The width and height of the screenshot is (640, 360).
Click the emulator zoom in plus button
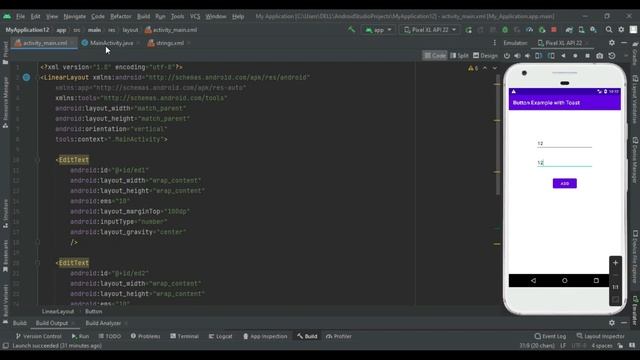(x=615, y=263)
